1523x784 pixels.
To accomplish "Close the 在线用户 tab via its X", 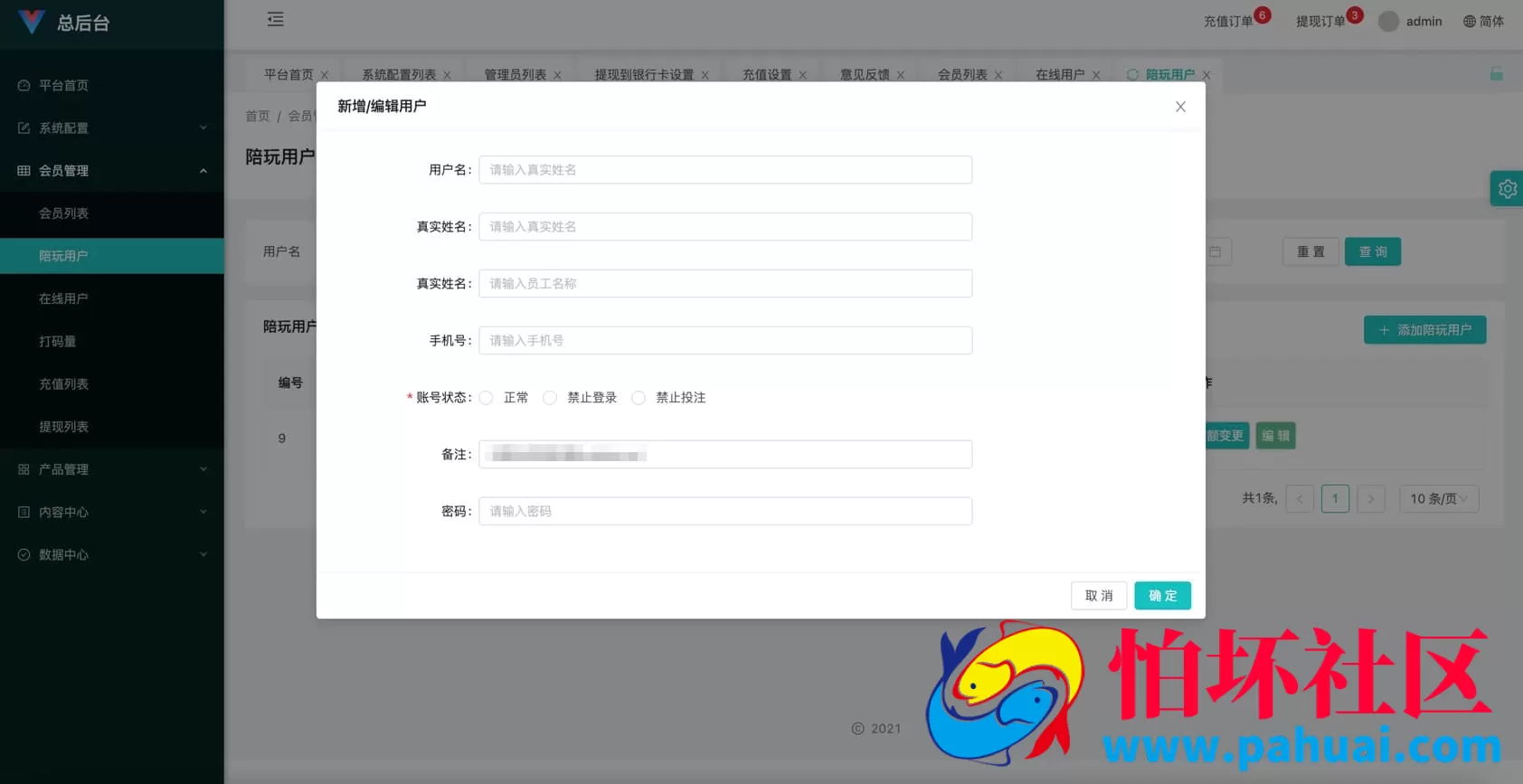I will pyautogui.click(x=1096, y=75).
